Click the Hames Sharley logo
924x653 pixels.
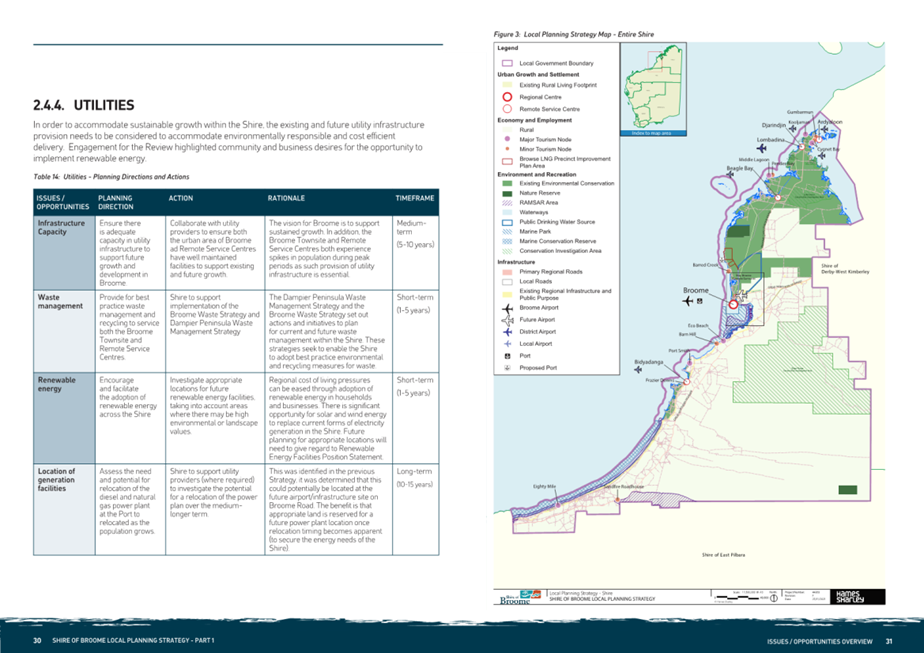pos(850,596)
